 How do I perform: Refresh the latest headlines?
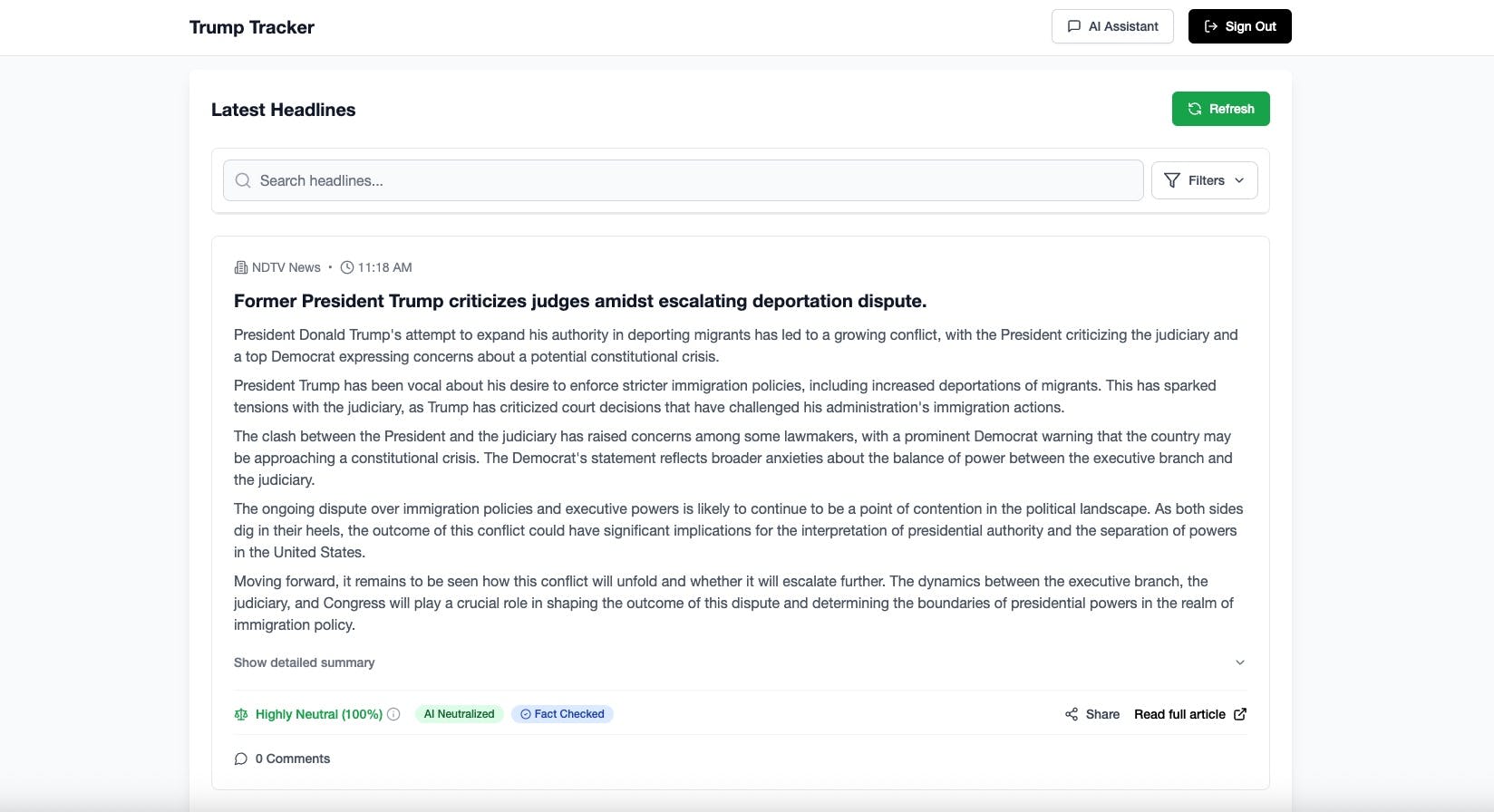point(1220,109)
